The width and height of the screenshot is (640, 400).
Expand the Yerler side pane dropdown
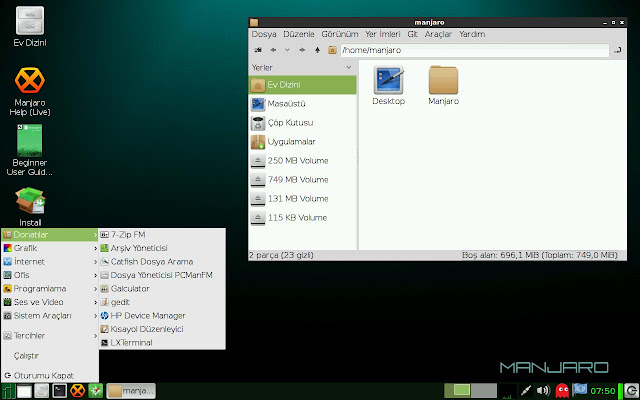349,67
